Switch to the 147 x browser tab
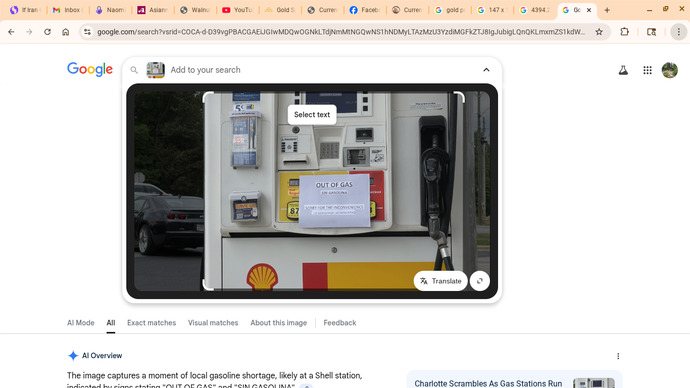This screenshot has height=388, width=690. pyautogui.click(x=492, y=10)
